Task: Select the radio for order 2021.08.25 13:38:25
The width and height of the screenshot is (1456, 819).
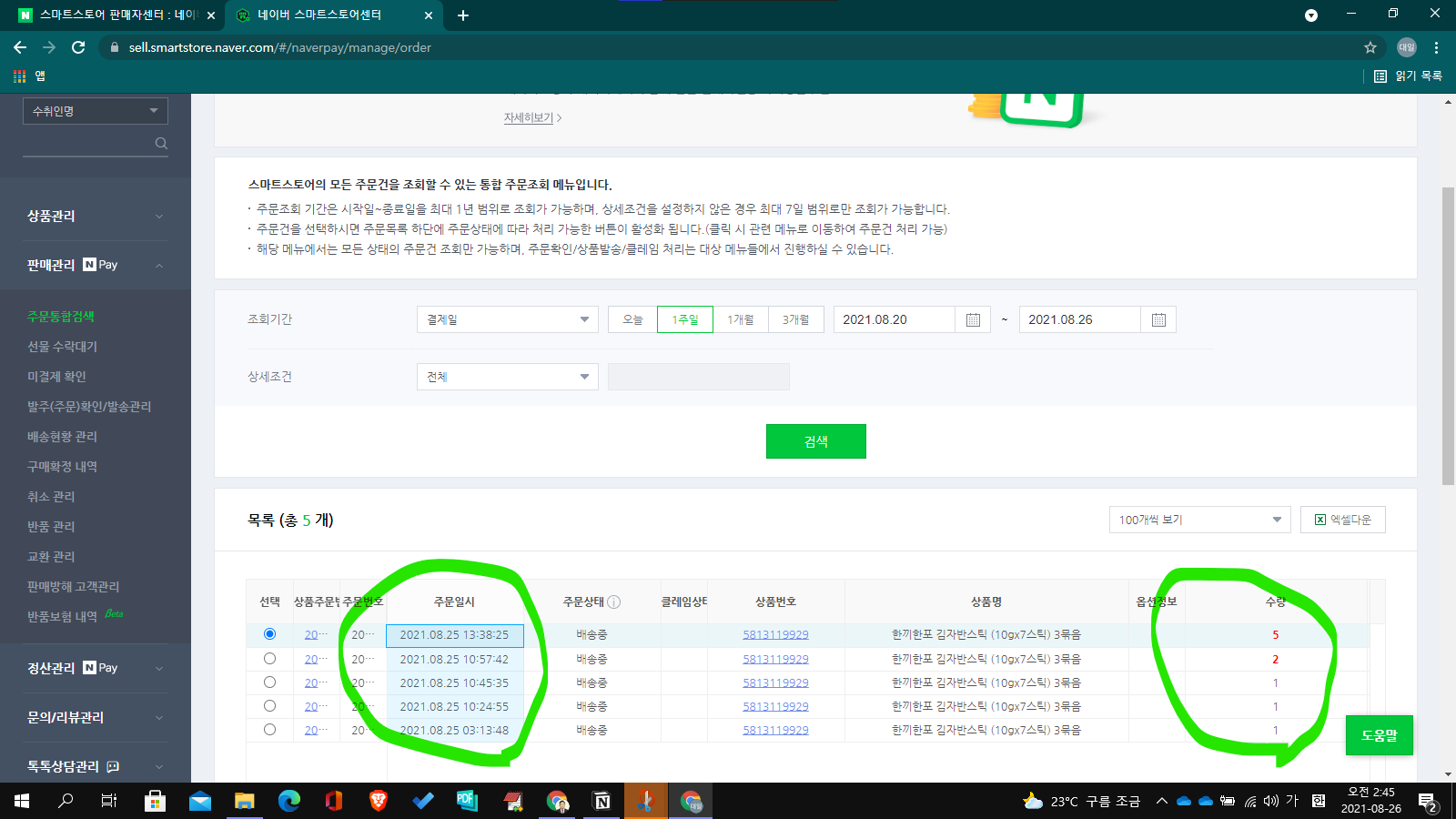Action: pos(269,634)
